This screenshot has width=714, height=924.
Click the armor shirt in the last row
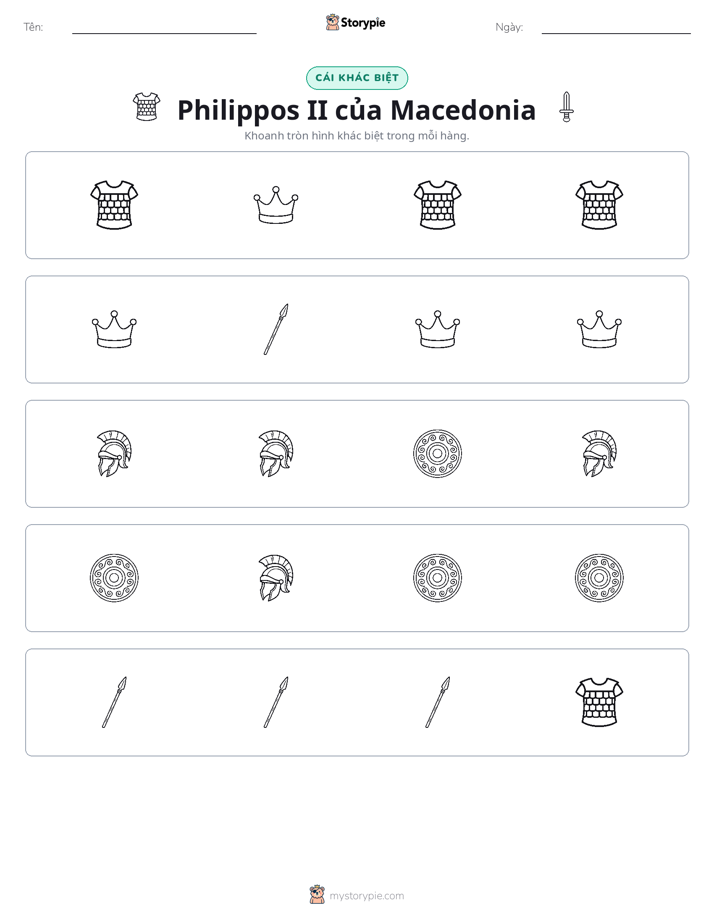[599, 702]
